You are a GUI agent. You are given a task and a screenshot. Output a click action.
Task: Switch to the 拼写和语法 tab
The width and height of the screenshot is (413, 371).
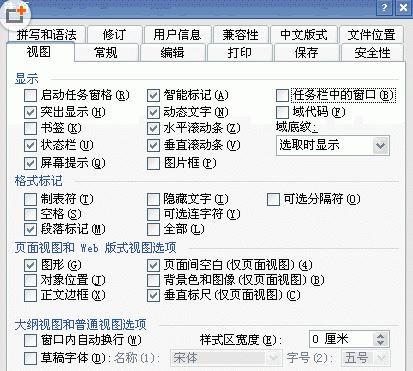pyautogui.click(x=46, y=35)
